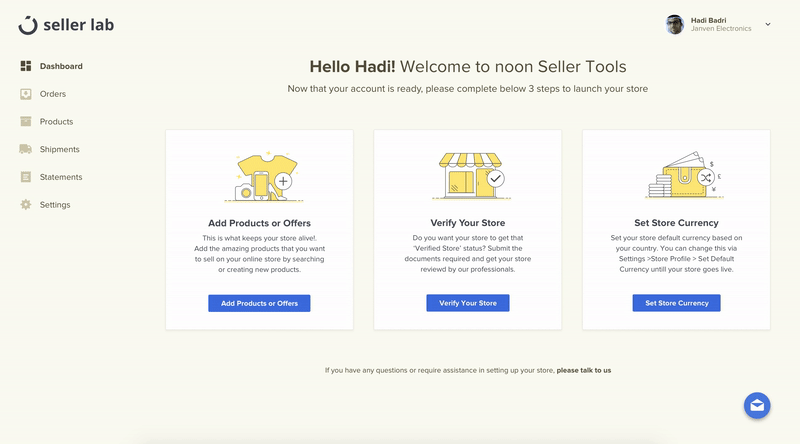Image resolution: width=800 pixels, height=444 pixels.
Task: Open the Shipments truck icon
Action: (26, 149)
